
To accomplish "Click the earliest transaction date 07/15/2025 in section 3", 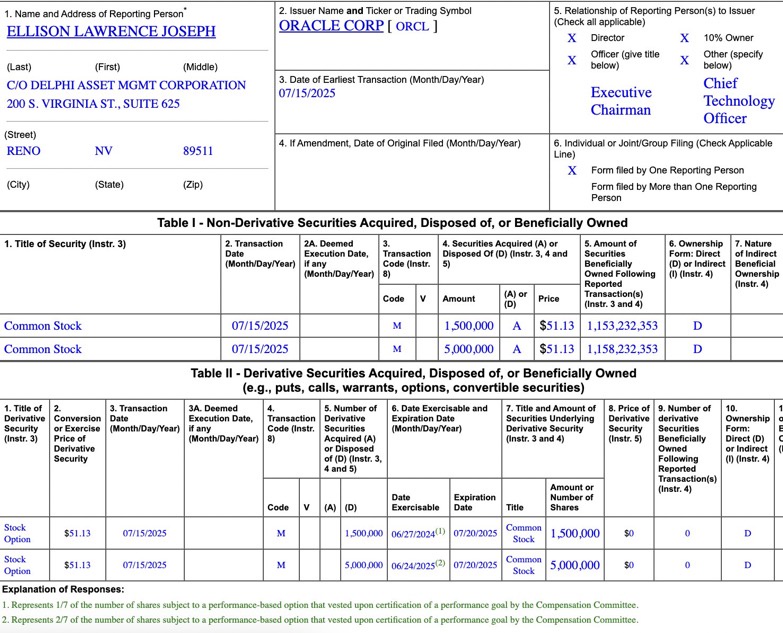I will pos(307,93).
